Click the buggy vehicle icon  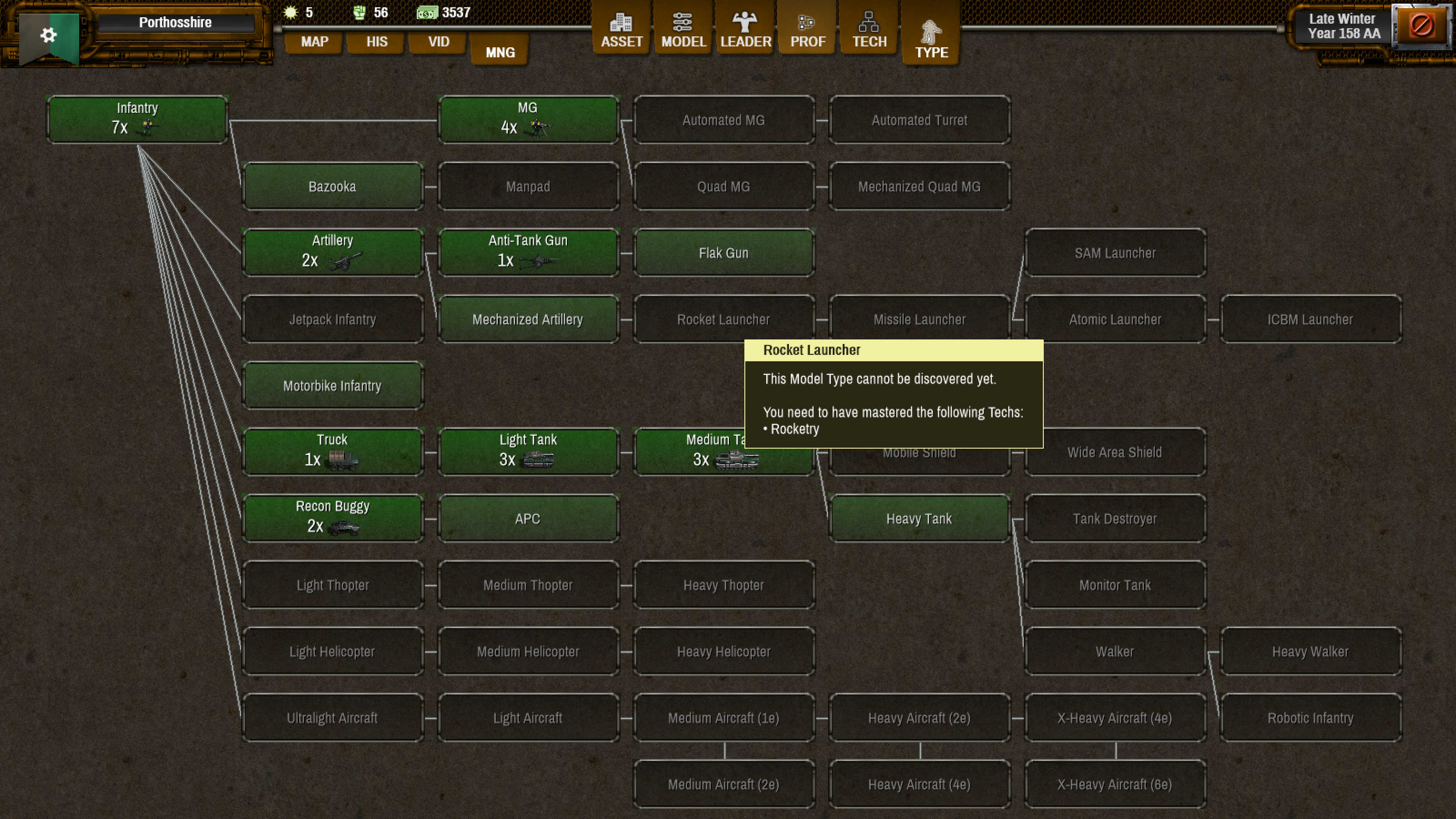(345, 527)
